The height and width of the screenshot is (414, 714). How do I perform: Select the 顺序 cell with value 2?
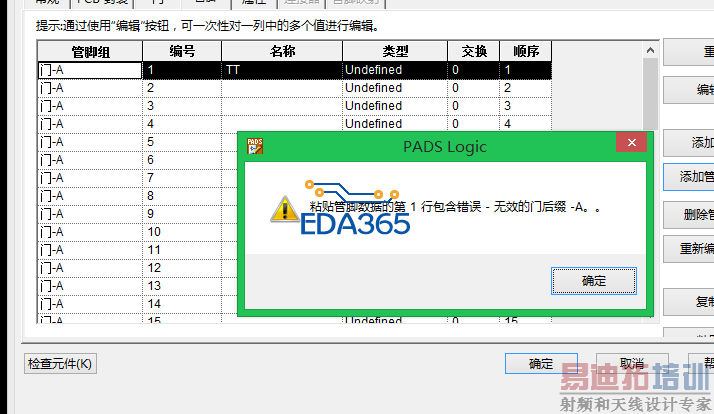[x=525, y=88]
